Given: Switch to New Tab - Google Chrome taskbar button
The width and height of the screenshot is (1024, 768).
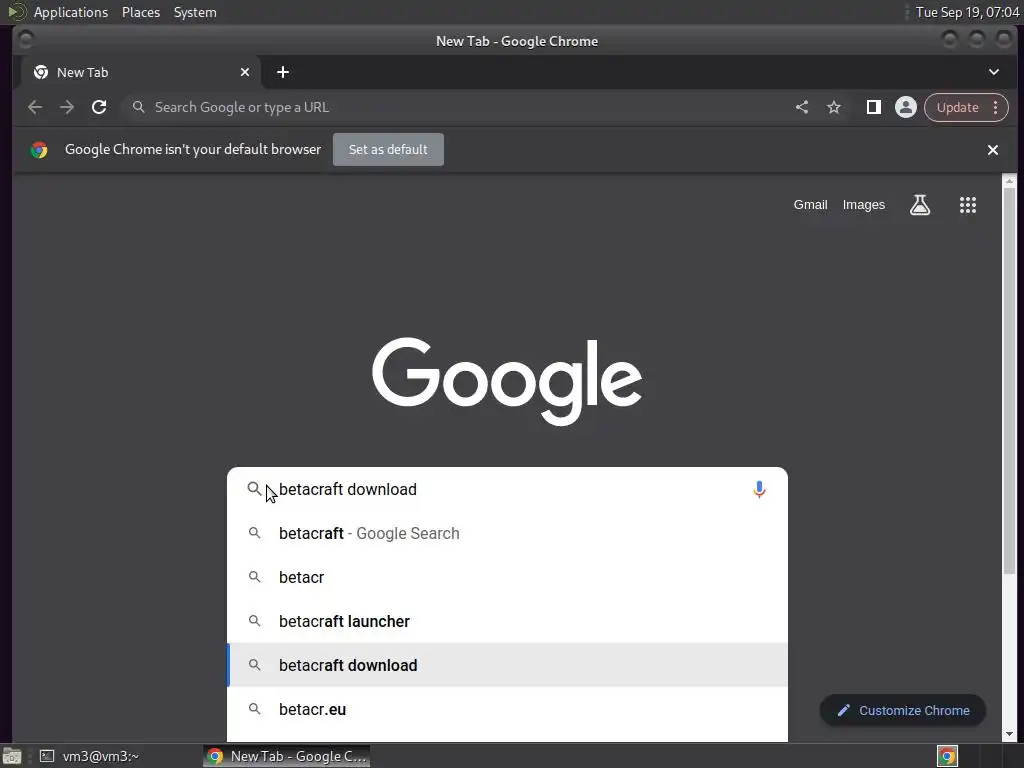Looking at the screenshot, I should [x=287, y=756].
